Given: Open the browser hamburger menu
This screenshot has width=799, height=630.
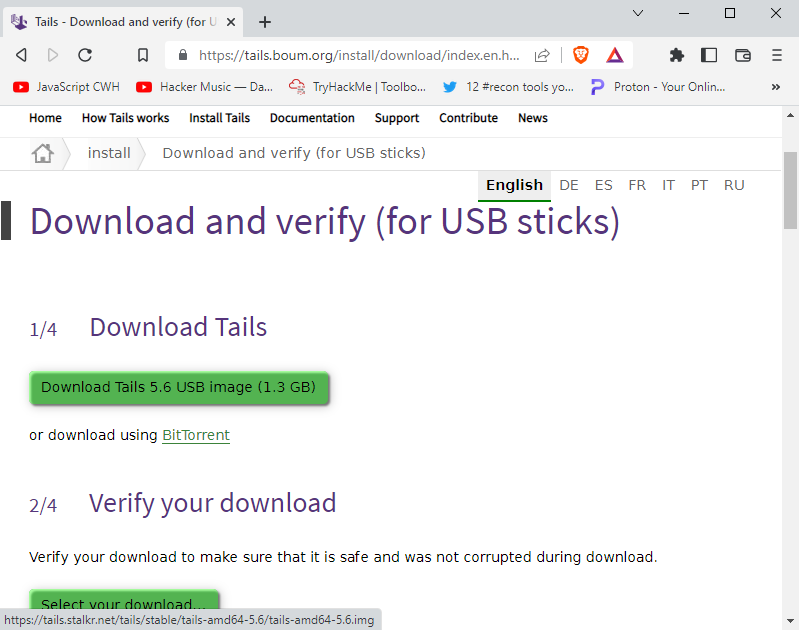Looking at the screenshot, I should pos(777,56).
